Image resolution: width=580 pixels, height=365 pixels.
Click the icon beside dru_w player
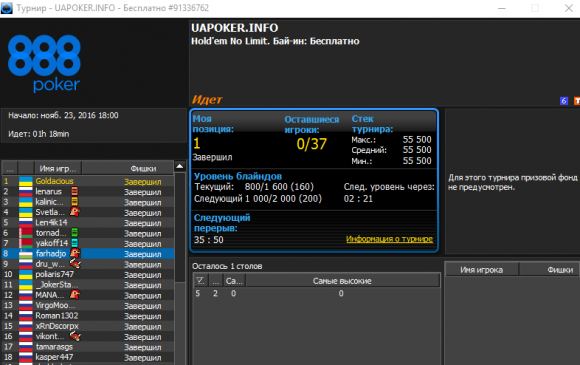[x=75, y=264]
